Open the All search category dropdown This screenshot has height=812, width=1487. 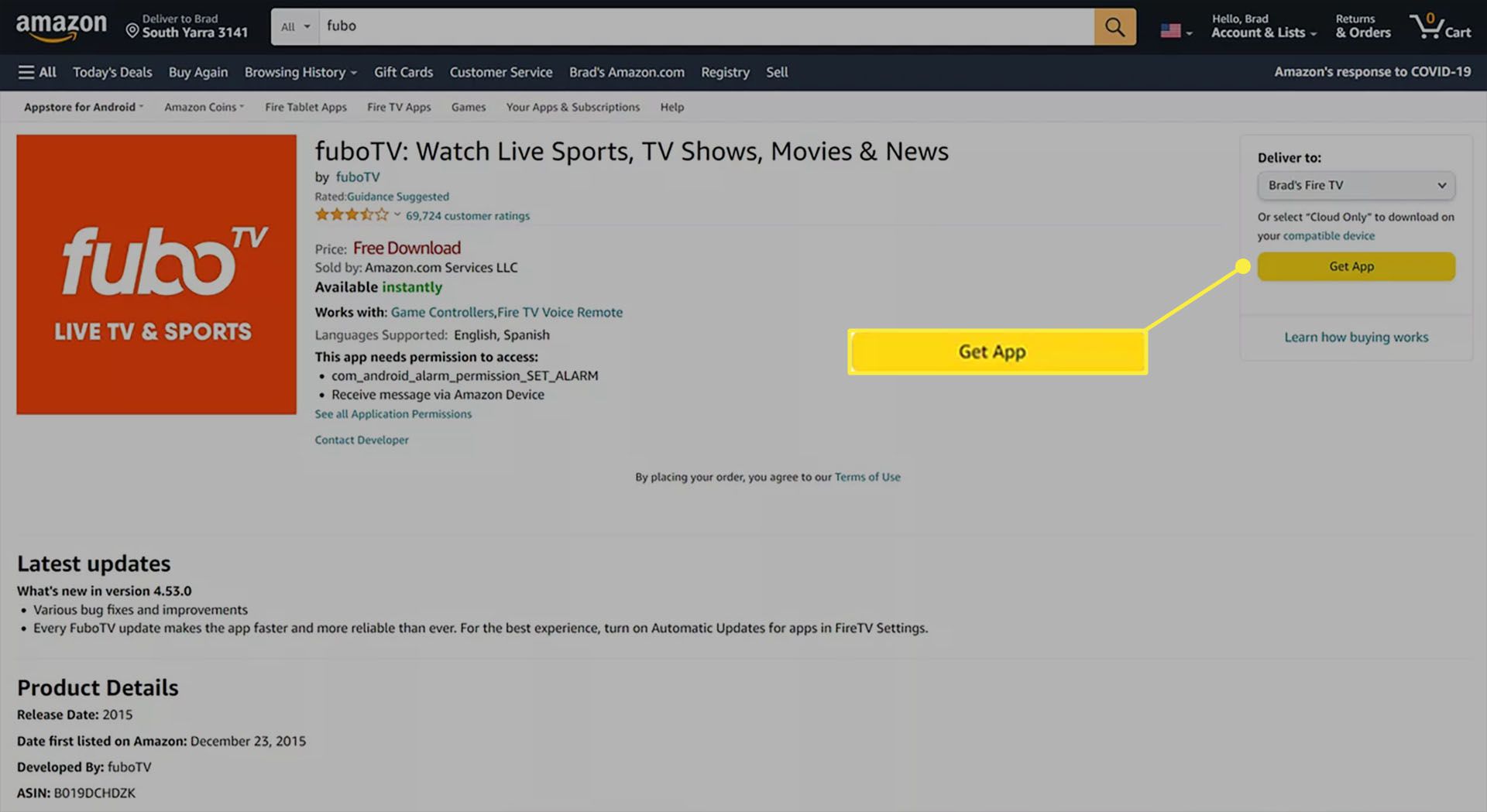[x=295, y=27]
